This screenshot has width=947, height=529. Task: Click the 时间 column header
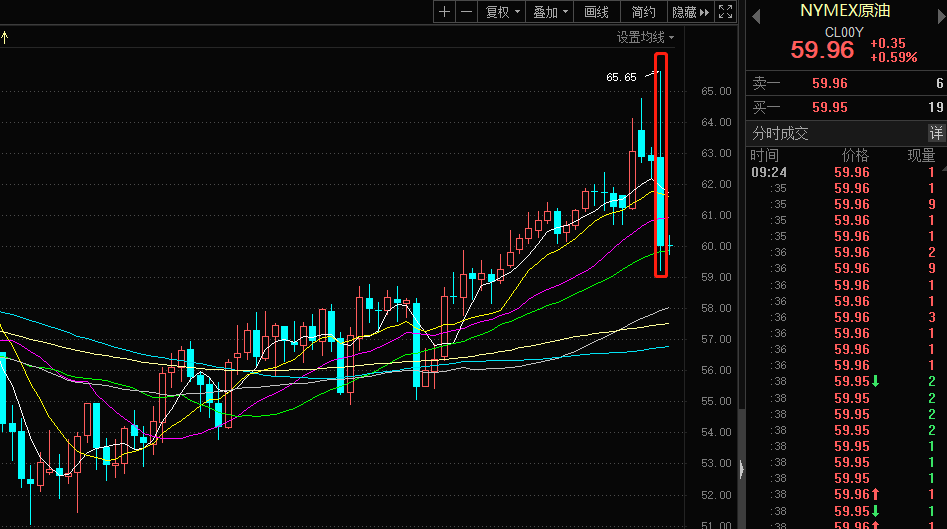coord(764,156)
